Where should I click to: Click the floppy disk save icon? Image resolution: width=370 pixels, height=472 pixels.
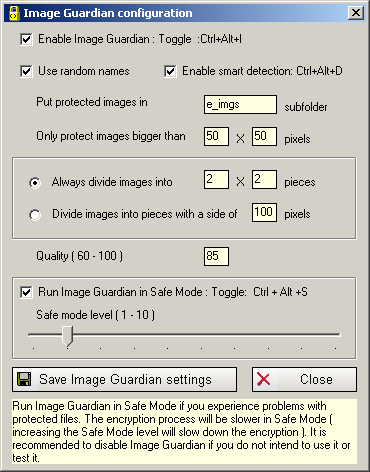pos(24,379)
